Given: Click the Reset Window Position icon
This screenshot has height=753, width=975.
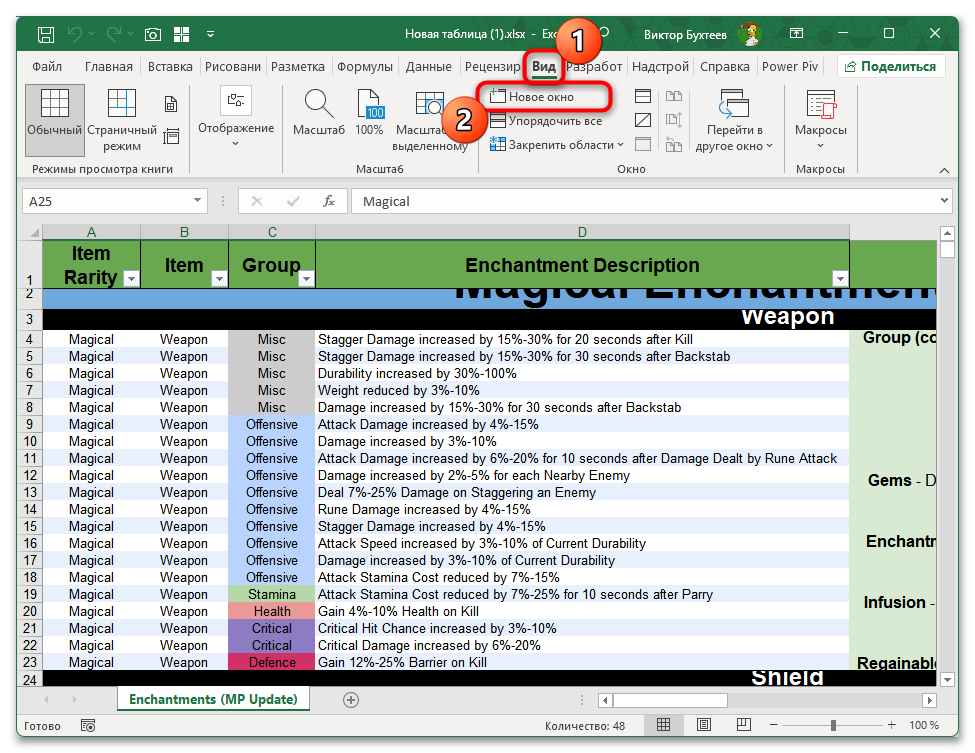Looking at the screenshot, I should click(674, 144).
